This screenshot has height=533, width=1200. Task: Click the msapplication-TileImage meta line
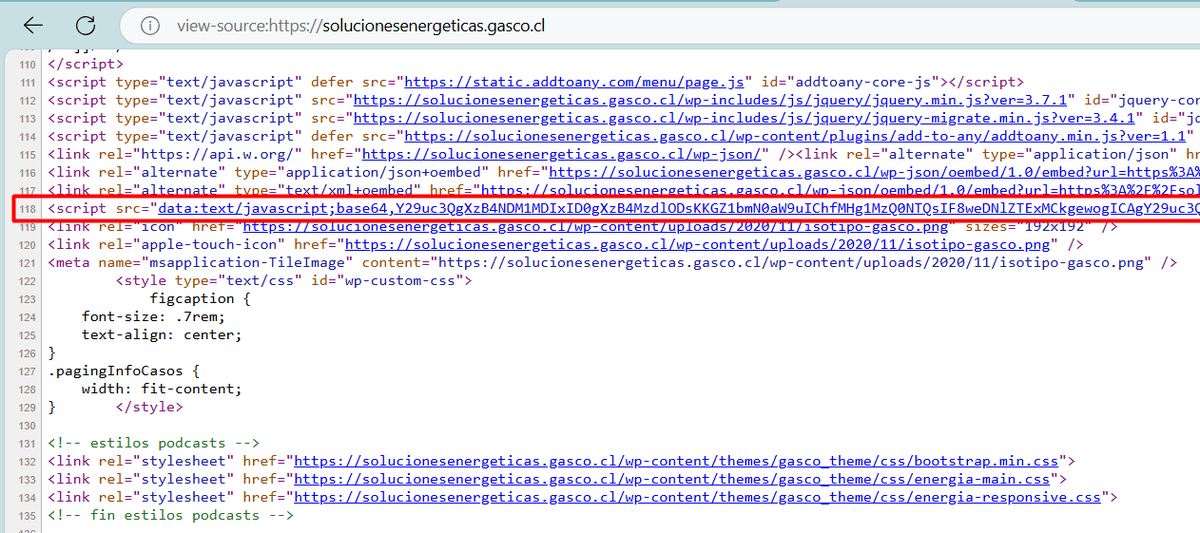612,262
